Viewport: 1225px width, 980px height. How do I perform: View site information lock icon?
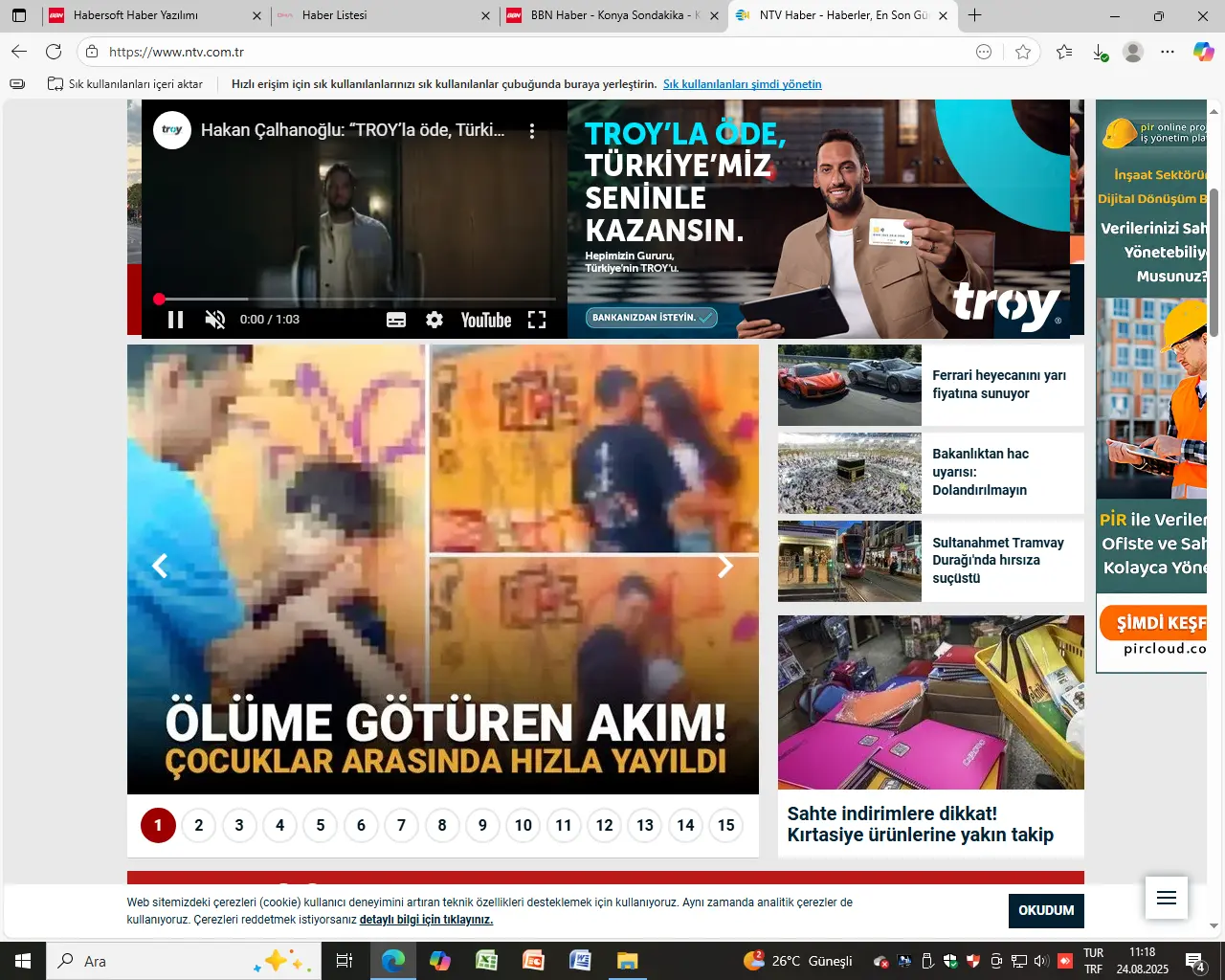click(x=91, y=52)
